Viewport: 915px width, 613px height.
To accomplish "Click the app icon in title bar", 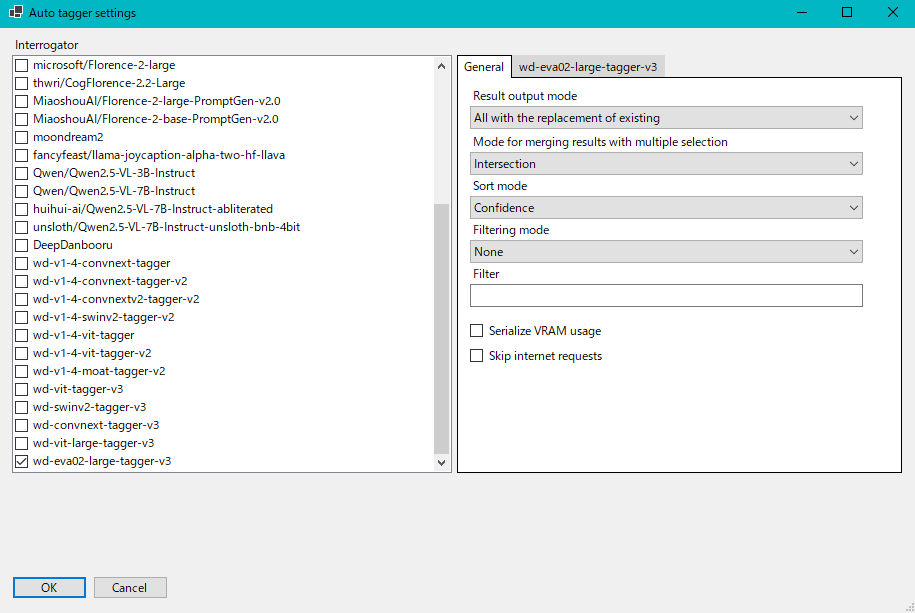I will [x=16, y=13].
